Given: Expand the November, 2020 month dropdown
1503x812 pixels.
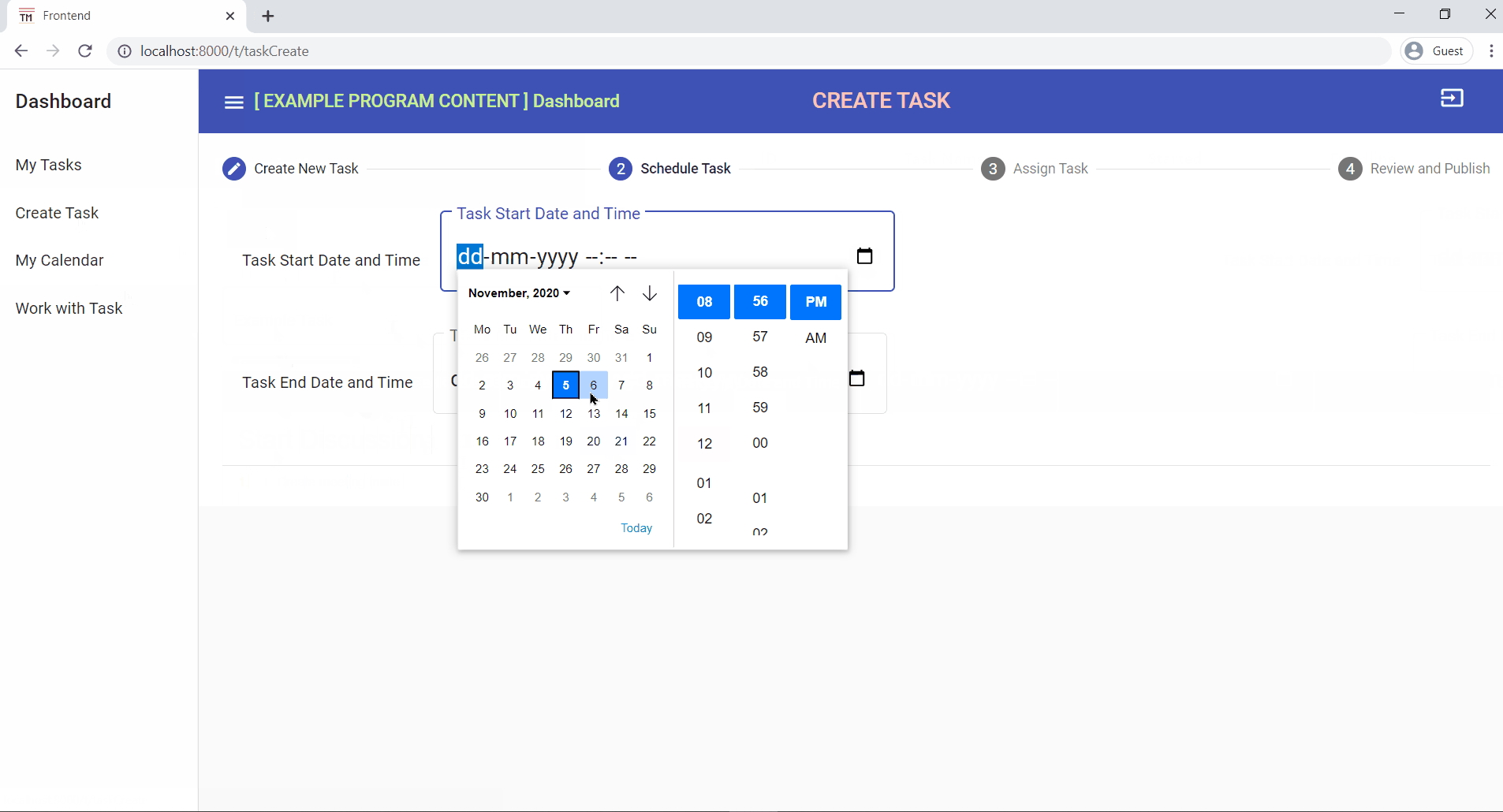Looking at the screenshot, I should 519,293.
